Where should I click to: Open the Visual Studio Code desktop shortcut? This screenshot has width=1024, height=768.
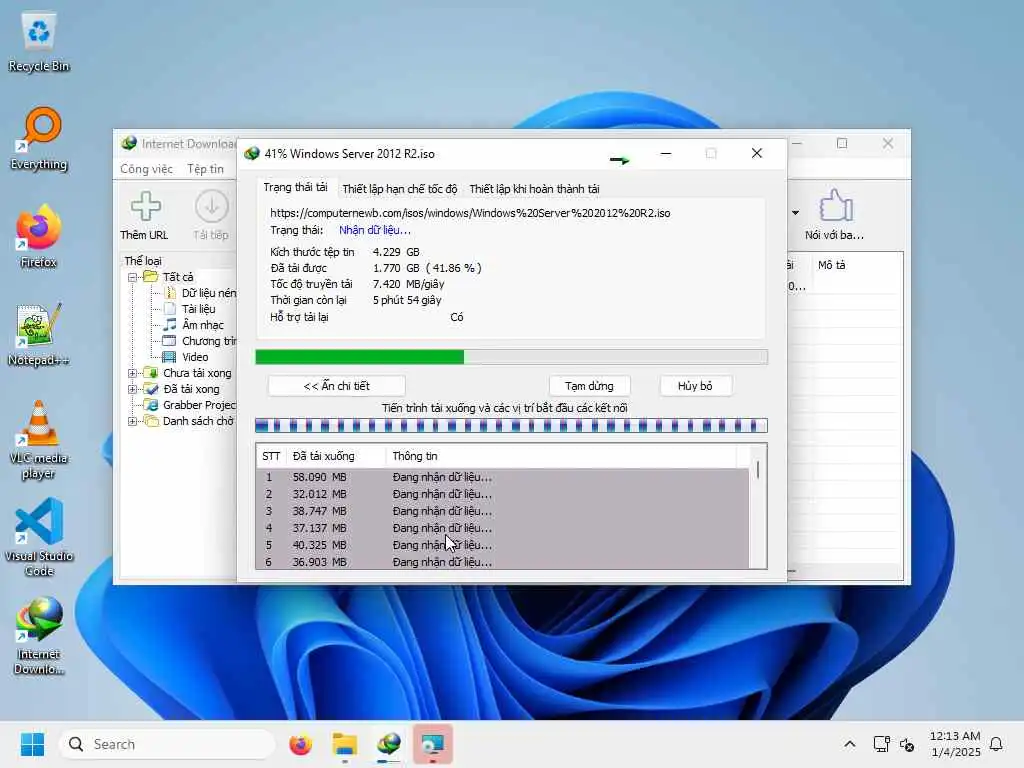point(39,537)
